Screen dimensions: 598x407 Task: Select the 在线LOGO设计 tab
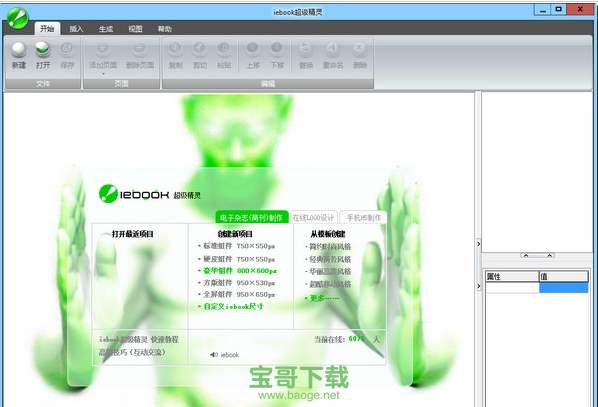click(313, 217)
